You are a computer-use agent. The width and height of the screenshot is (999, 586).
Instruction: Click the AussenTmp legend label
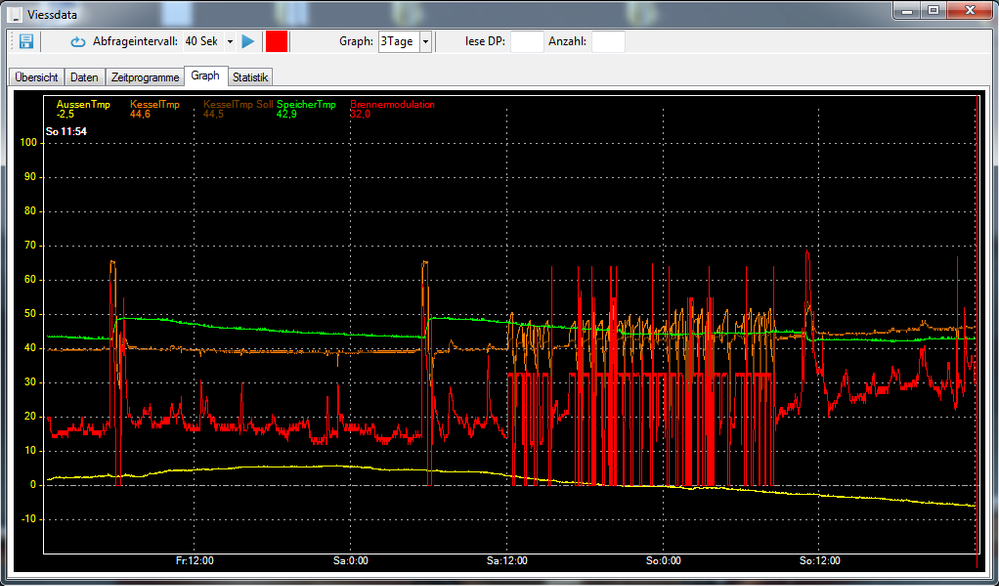83,104
